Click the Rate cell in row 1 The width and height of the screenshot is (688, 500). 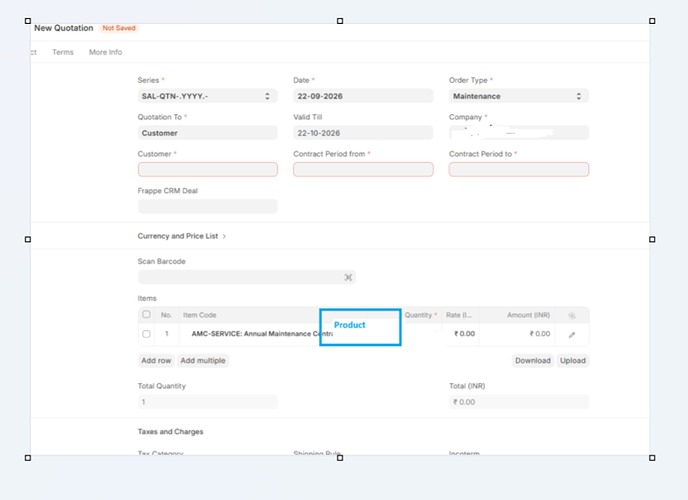coord(461,334)
